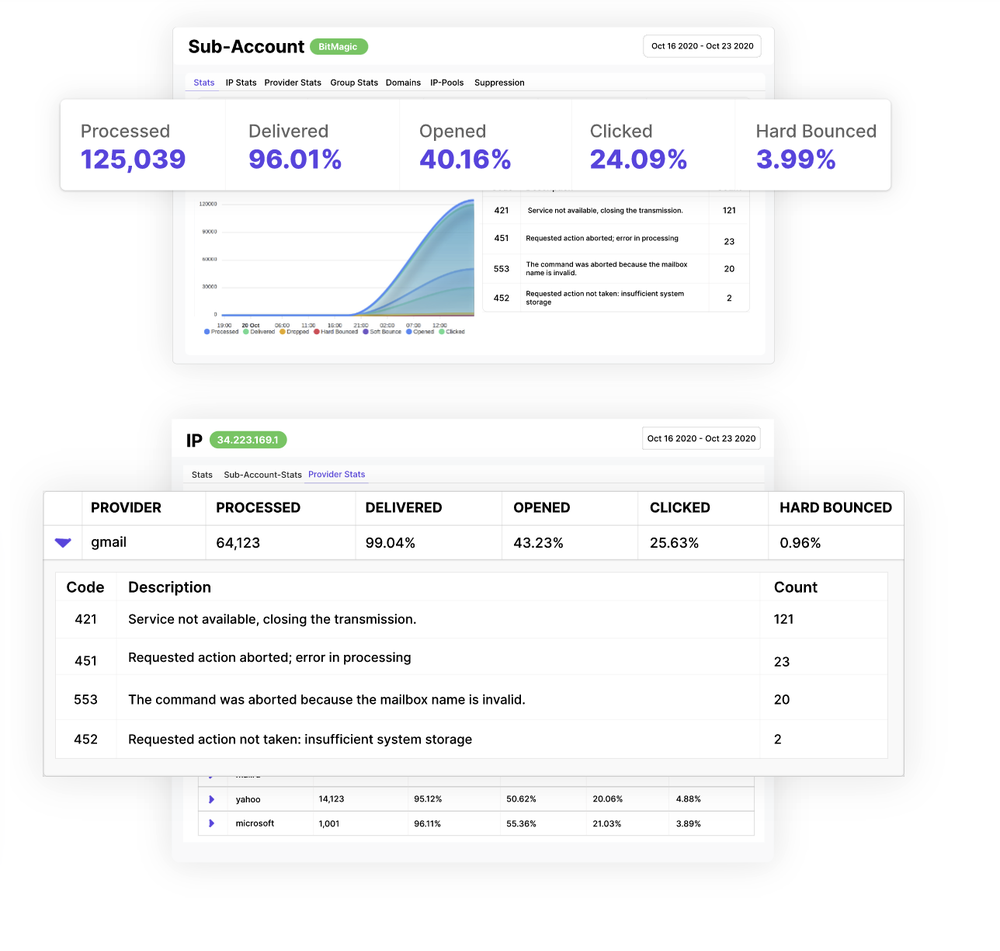This screenshot has height=951, width=1000.
Task: Collapse the gmail provider row
Action: click(x=62, y=542)
